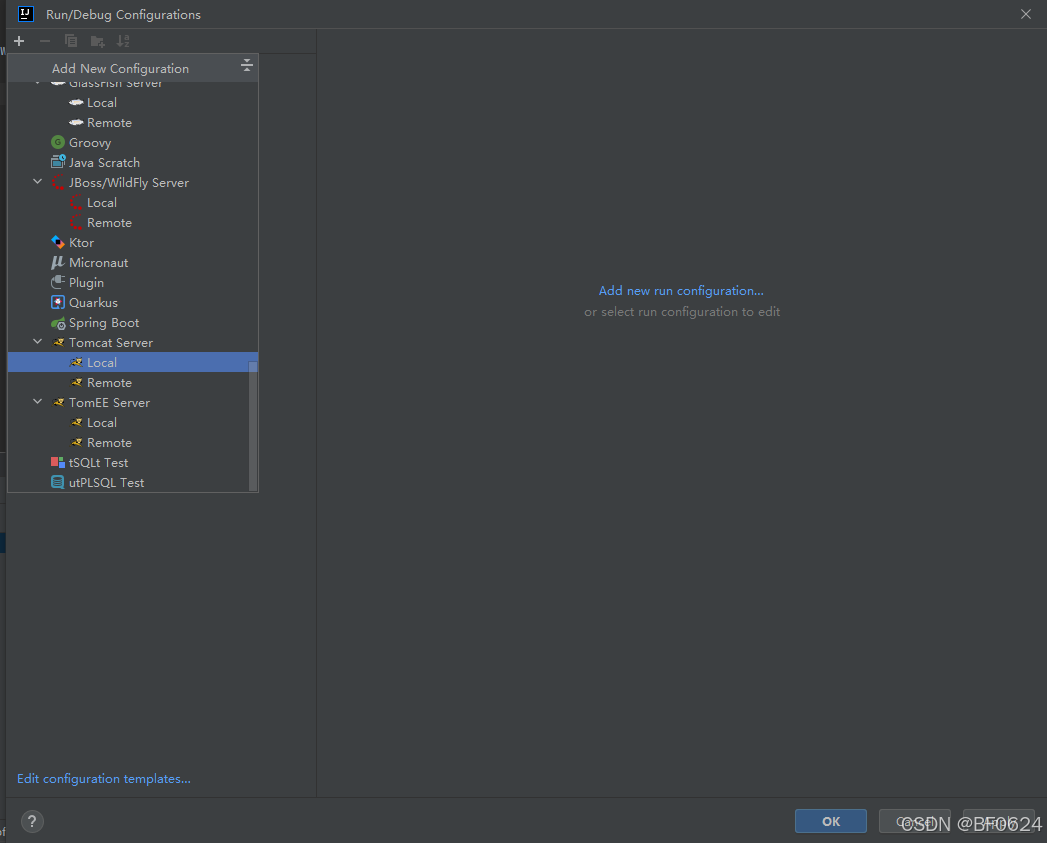Image resolution: width=1047 pixels, height=843 pixels.
Task: Choose Remote under Tomcat Server
Action: pyautogui.click(x=132, y=383)
